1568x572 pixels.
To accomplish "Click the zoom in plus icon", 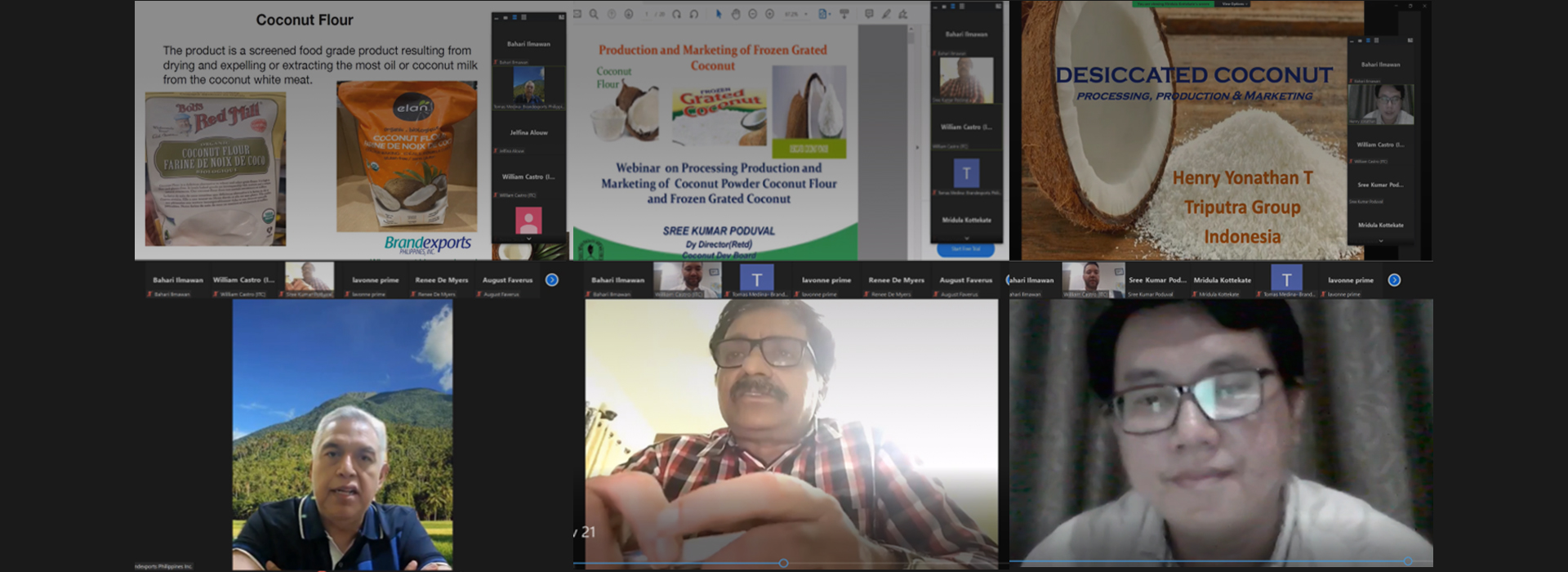I will (770, 14).
